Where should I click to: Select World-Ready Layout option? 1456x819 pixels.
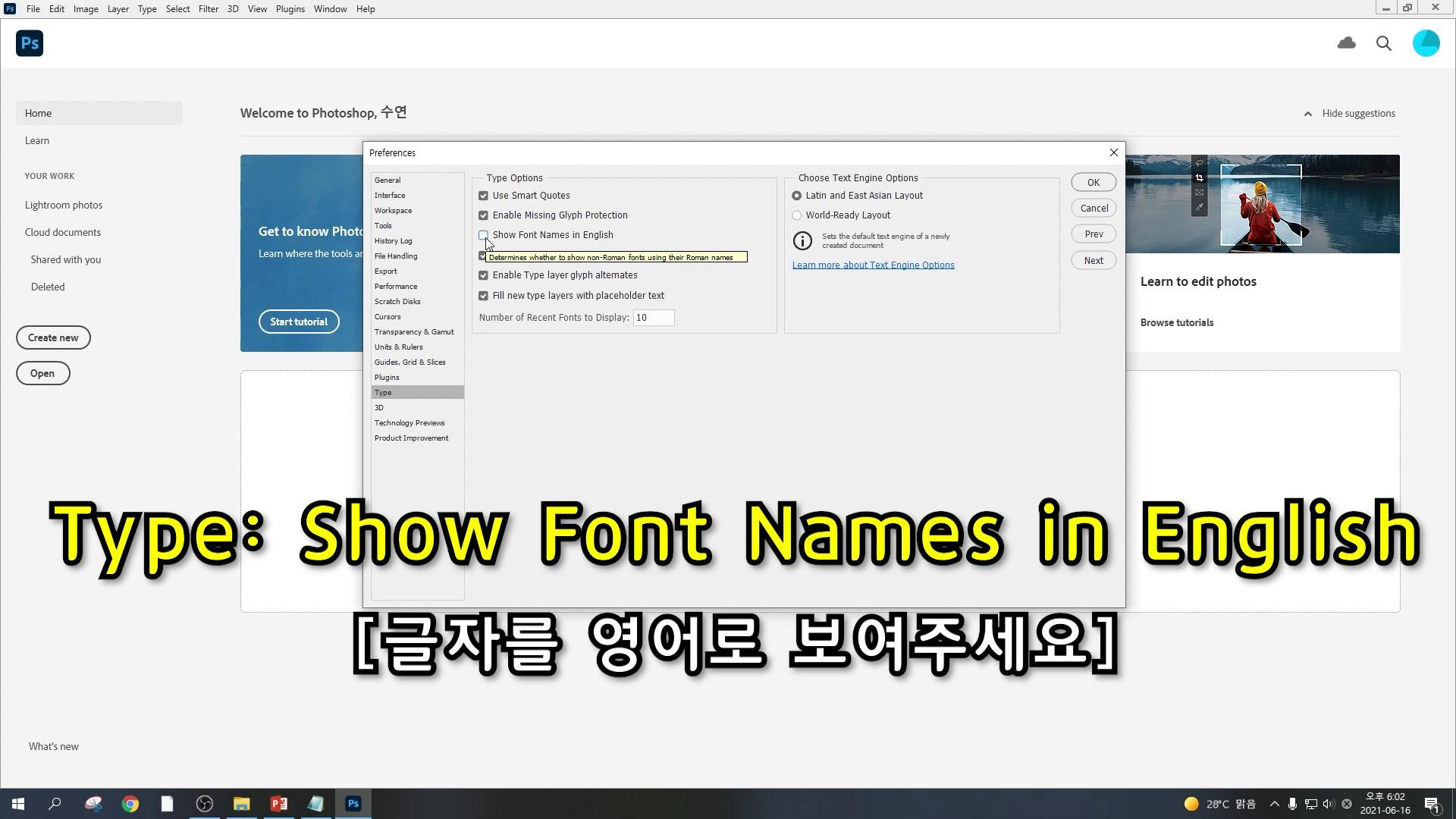tap(796, 215)
